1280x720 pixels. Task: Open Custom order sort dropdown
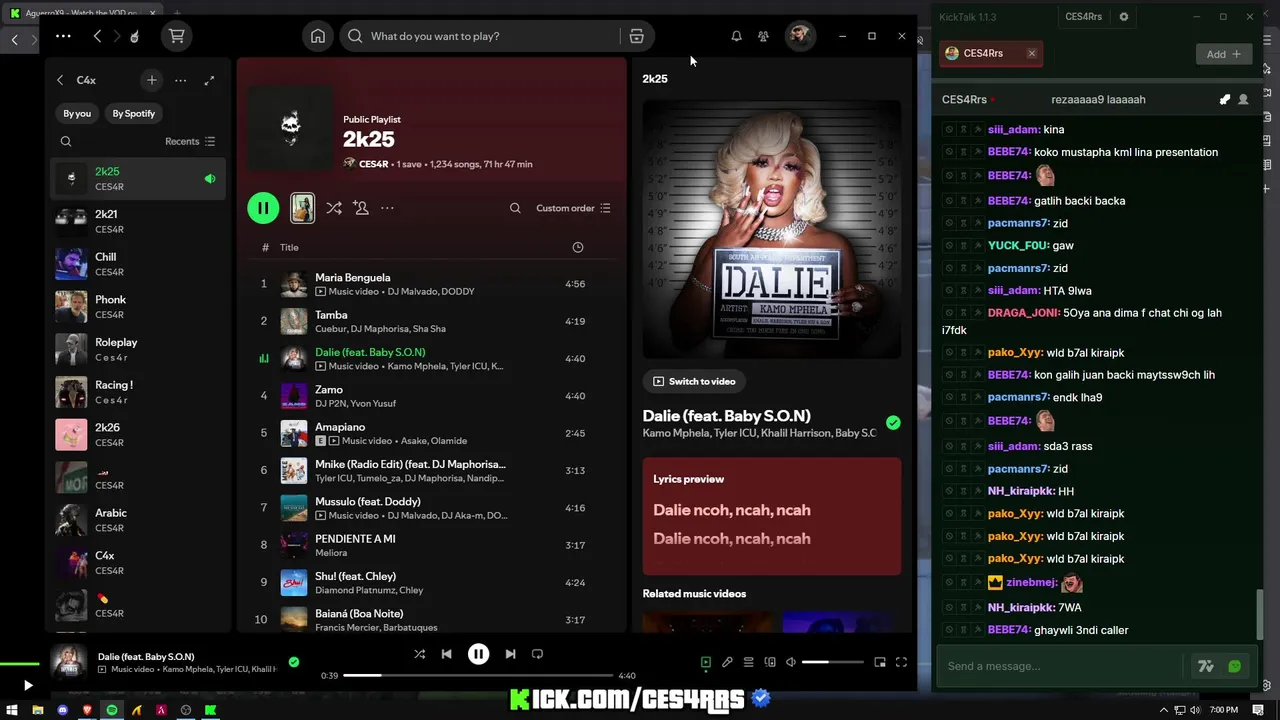pyautogui.click(x=573, y=208)
